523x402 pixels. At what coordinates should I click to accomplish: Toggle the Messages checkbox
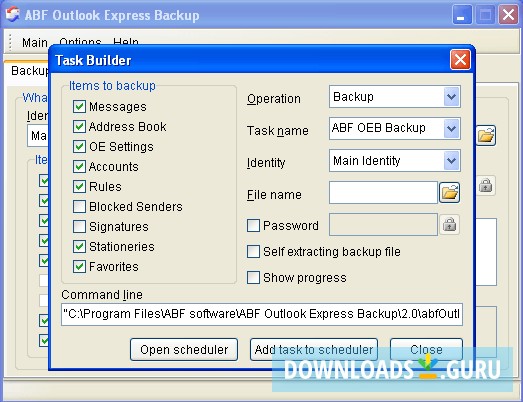pyautogui.click(x=79, y=107)
